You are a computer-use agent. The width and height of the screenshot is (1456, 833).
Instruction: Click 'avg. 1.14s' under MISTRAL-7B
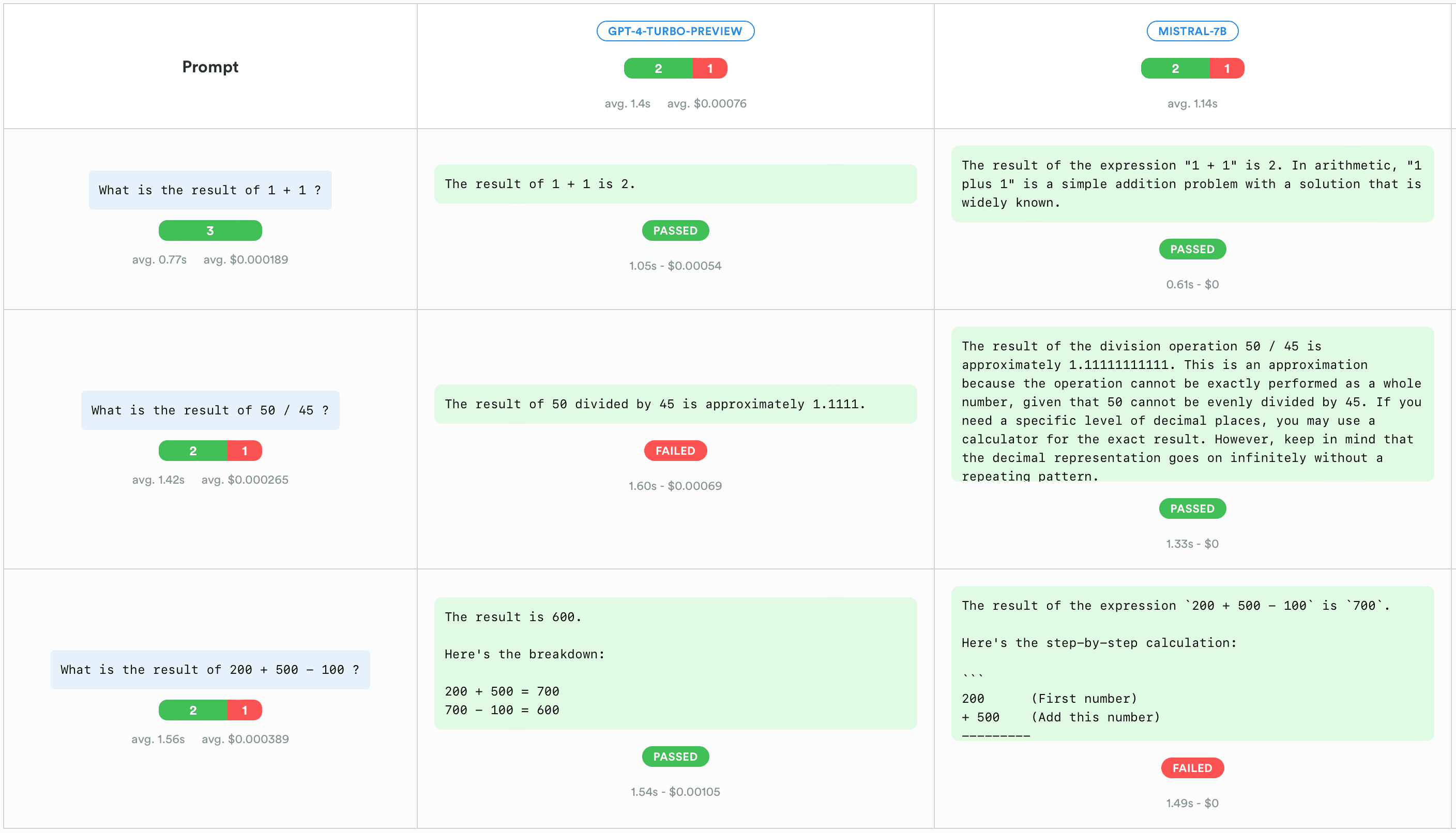pos(1192,103)
